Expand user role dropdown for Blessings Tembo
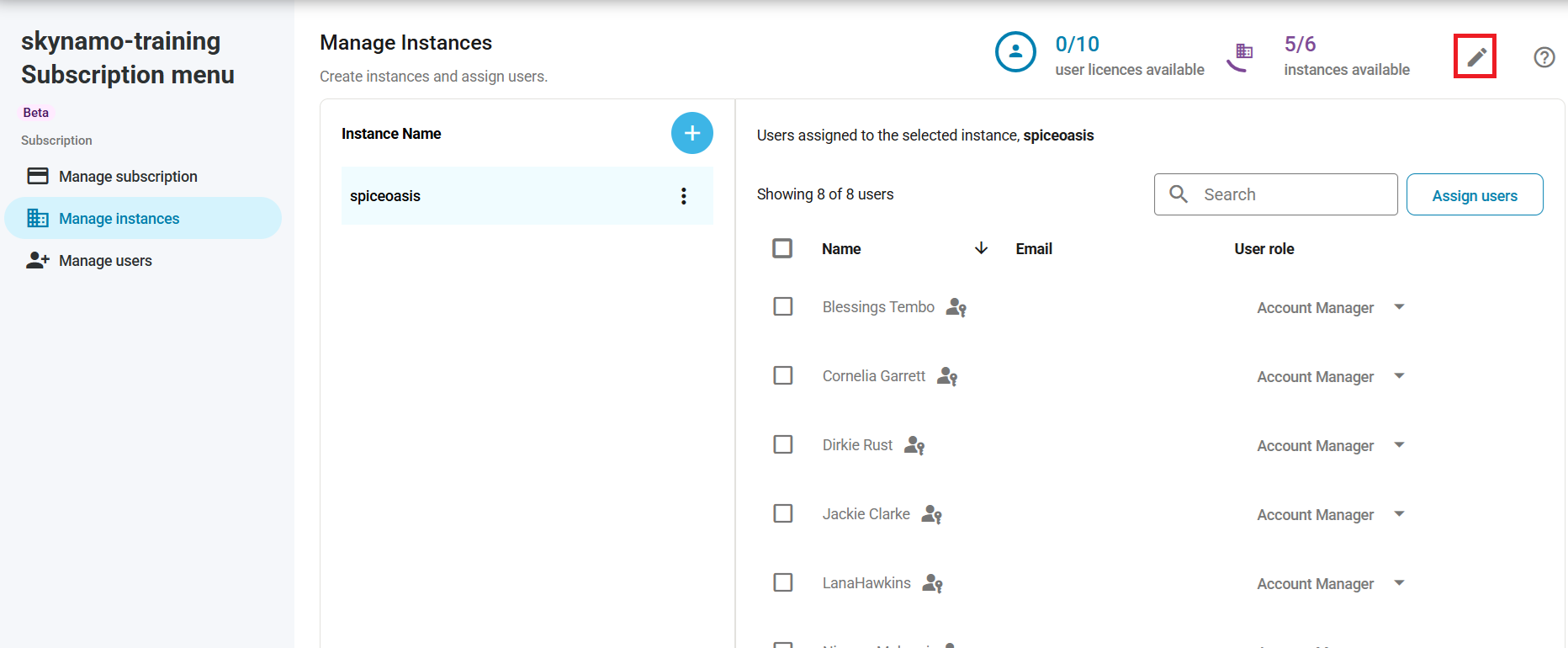Screen dimensions: 1568x648 click(1399, 307)
